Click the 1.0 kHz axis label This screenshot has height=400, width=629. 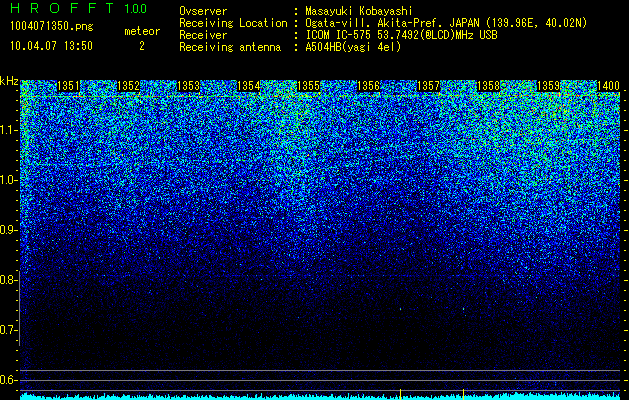coord(8,180)
